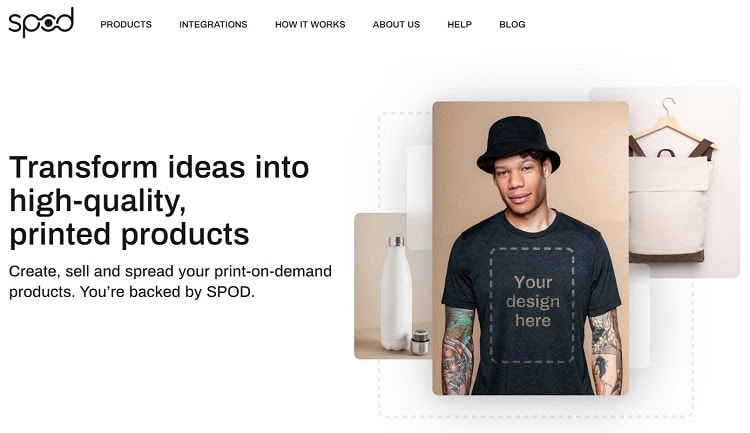Click the "Transform ideas into" headline
Viewport: 750px width, 433px height.
tap(159, 167)
